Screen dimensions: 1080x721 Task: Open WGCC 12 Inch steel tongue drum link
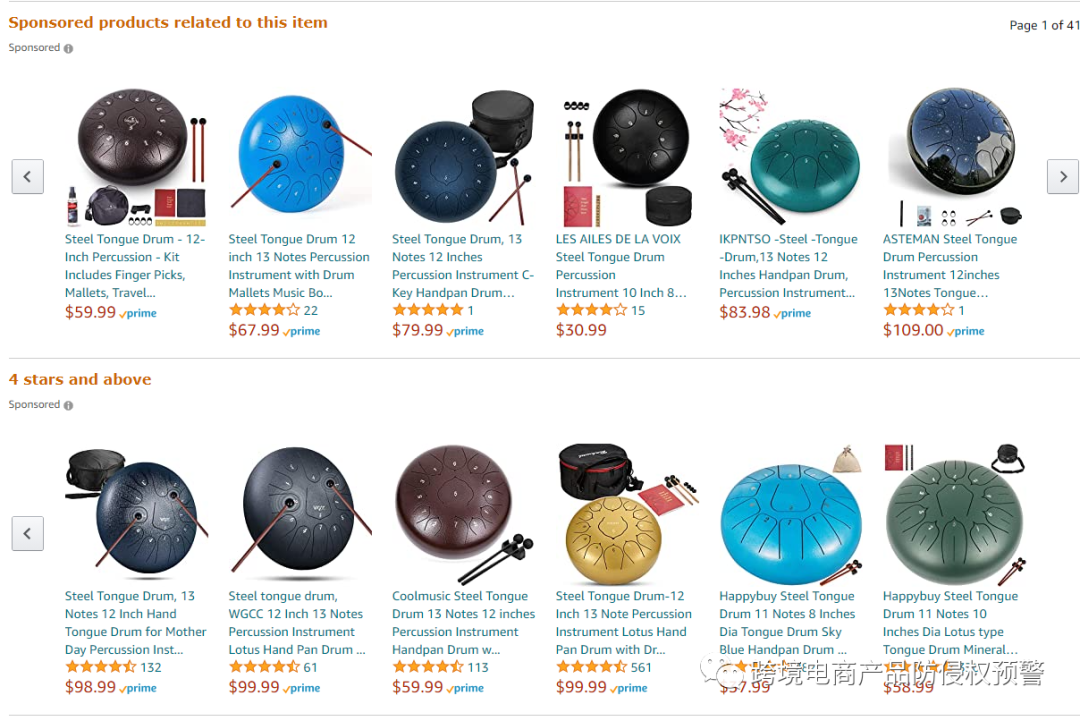tap(297, 623)
